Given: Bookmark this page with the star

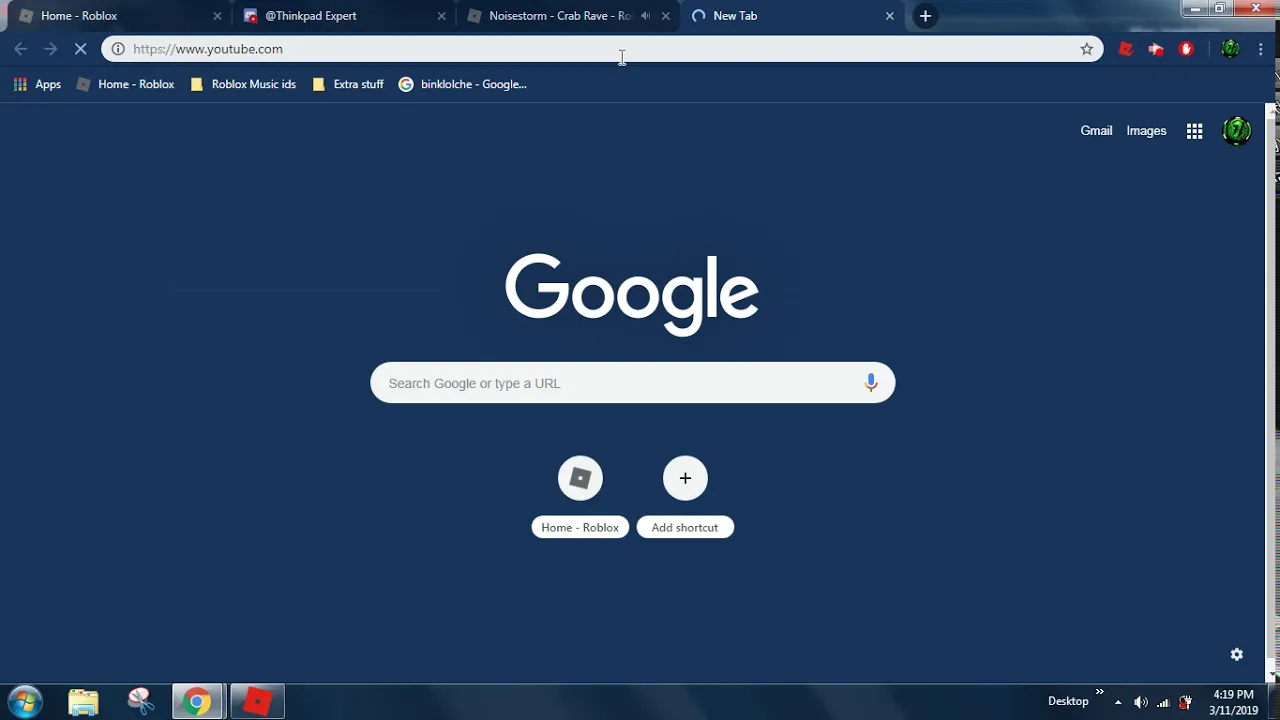Looking at the screenshot, I should coord(1087,49).
